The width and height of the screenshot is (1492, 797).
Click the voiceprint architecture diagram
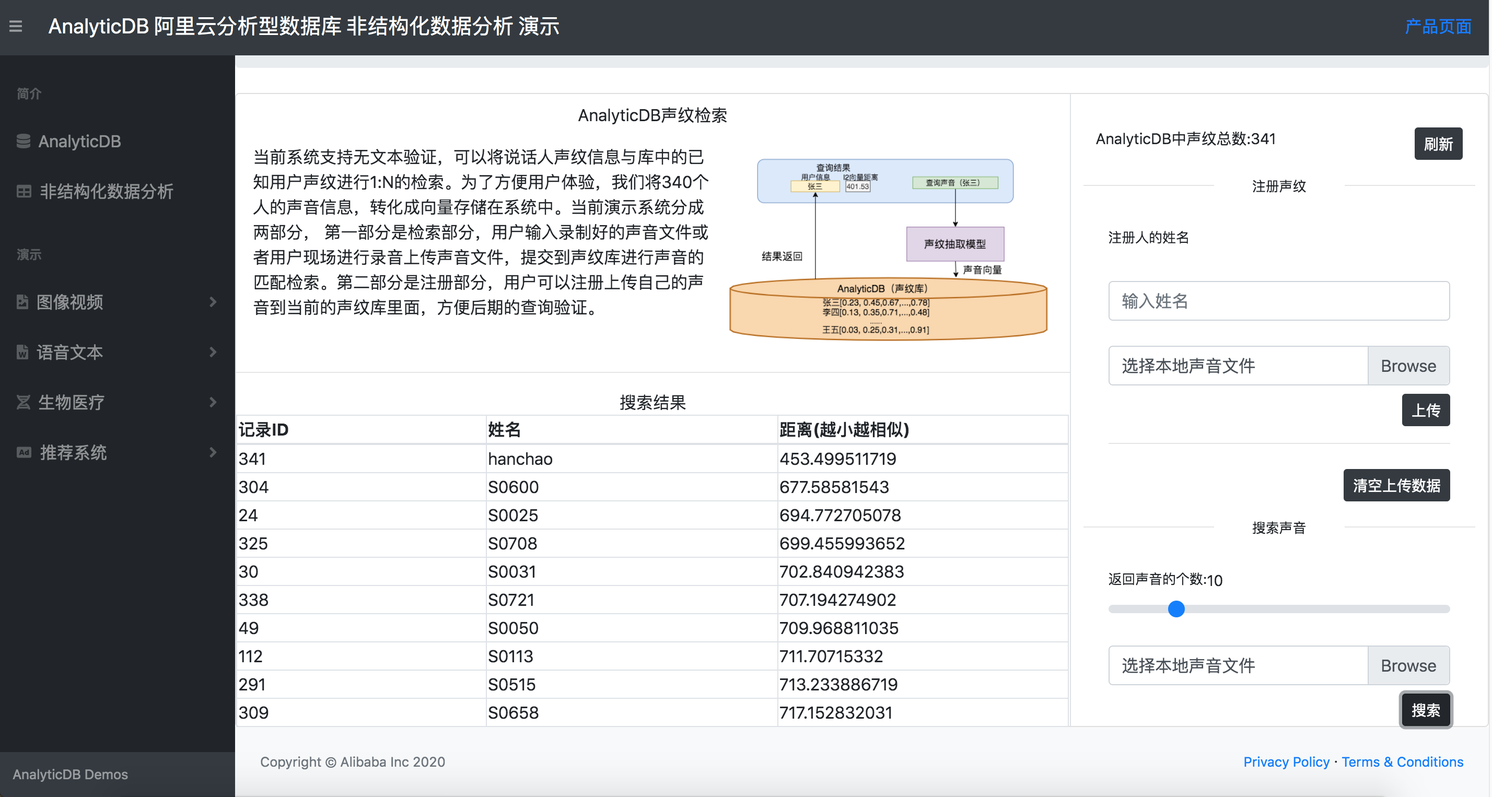(888, 248)
